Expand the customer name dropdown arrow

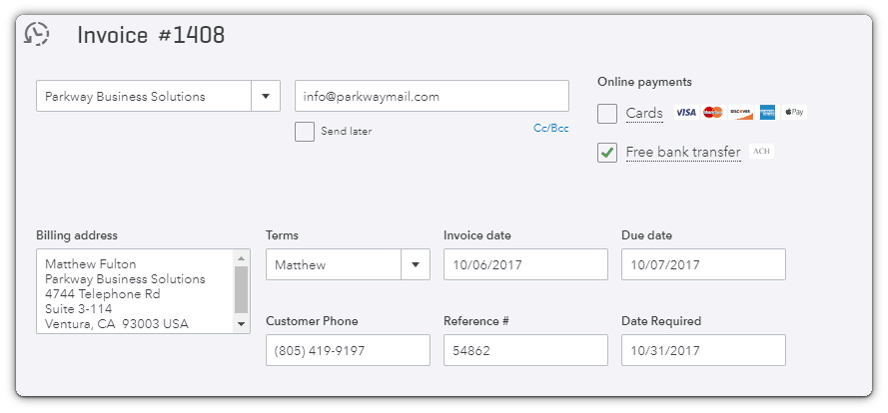click(x=266, y=96)
